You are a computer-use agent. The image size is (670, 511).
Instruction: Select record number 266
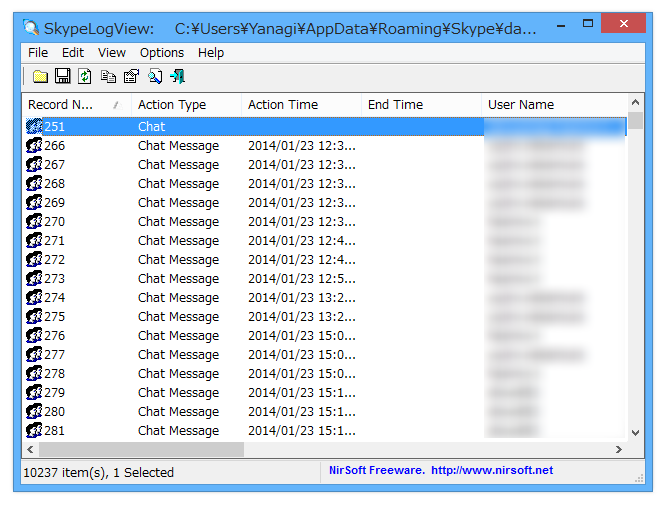54,145
